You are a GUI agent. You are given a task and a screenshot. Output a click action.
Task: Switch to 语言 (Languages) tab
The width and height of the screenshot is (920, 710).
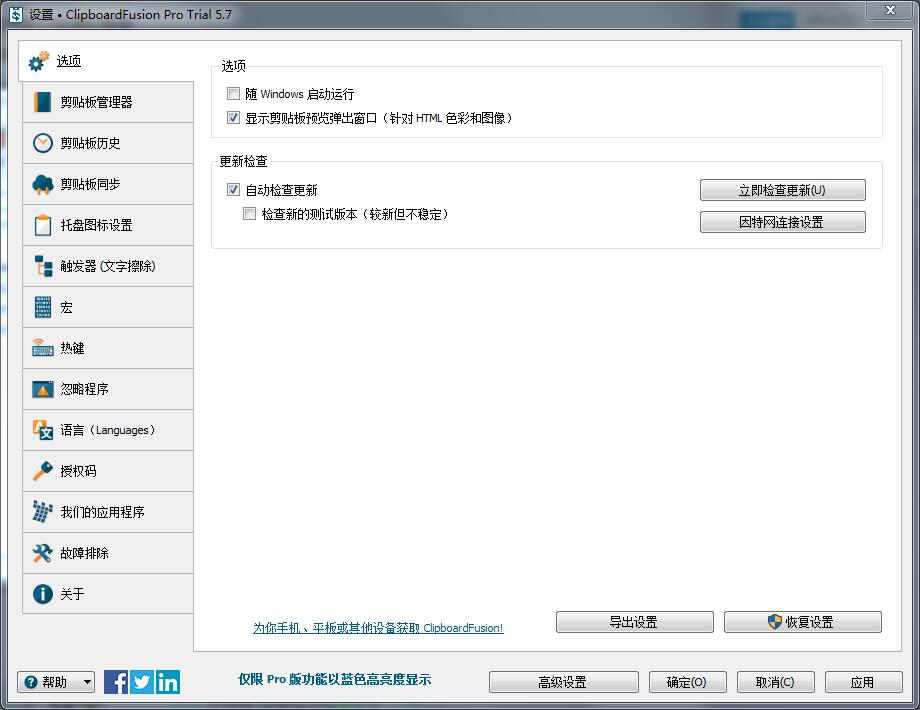point(108,430)
